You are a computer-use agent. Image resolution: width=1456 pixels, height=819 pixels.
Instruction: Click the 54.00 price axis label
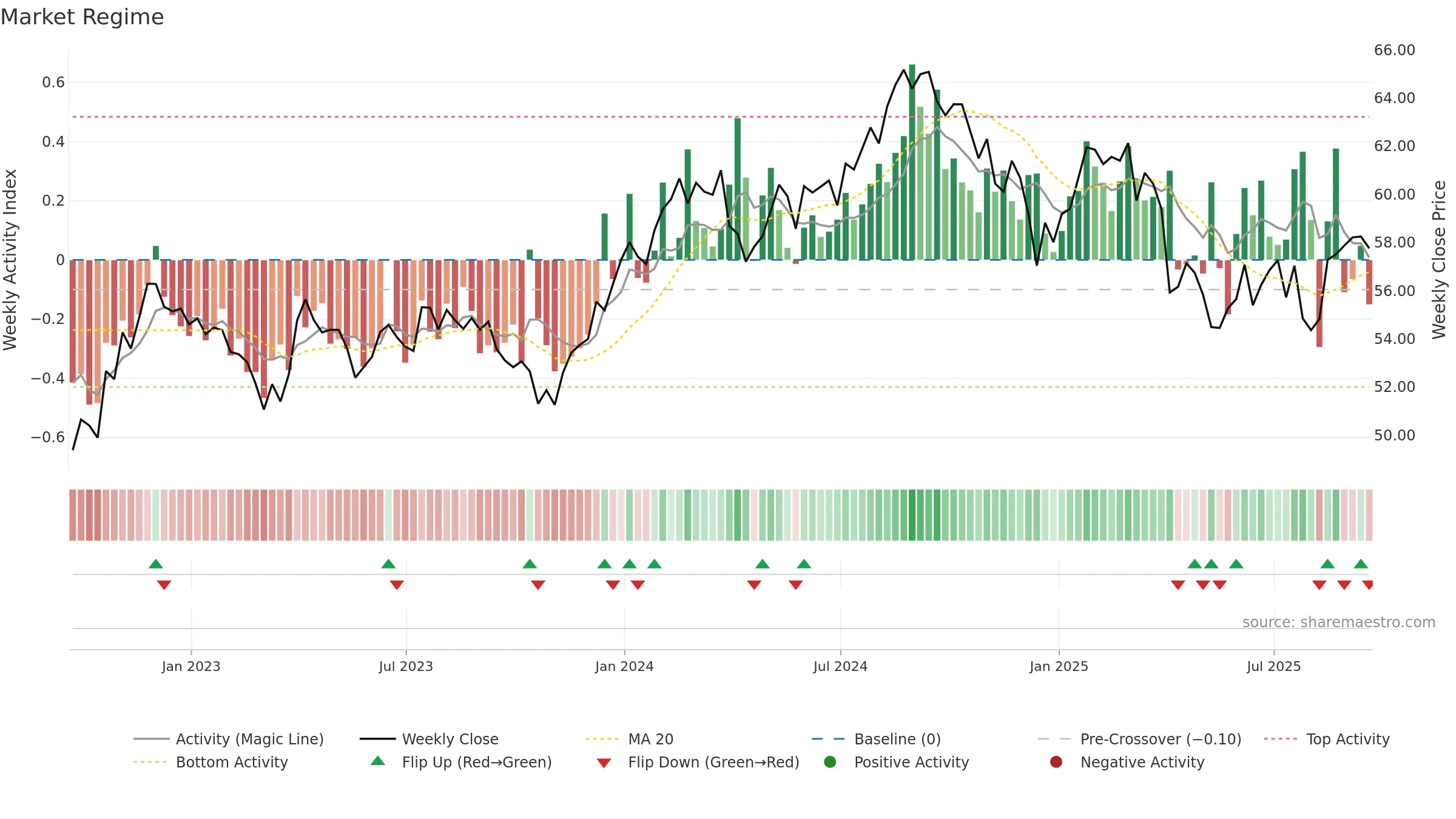point(1395,339)
